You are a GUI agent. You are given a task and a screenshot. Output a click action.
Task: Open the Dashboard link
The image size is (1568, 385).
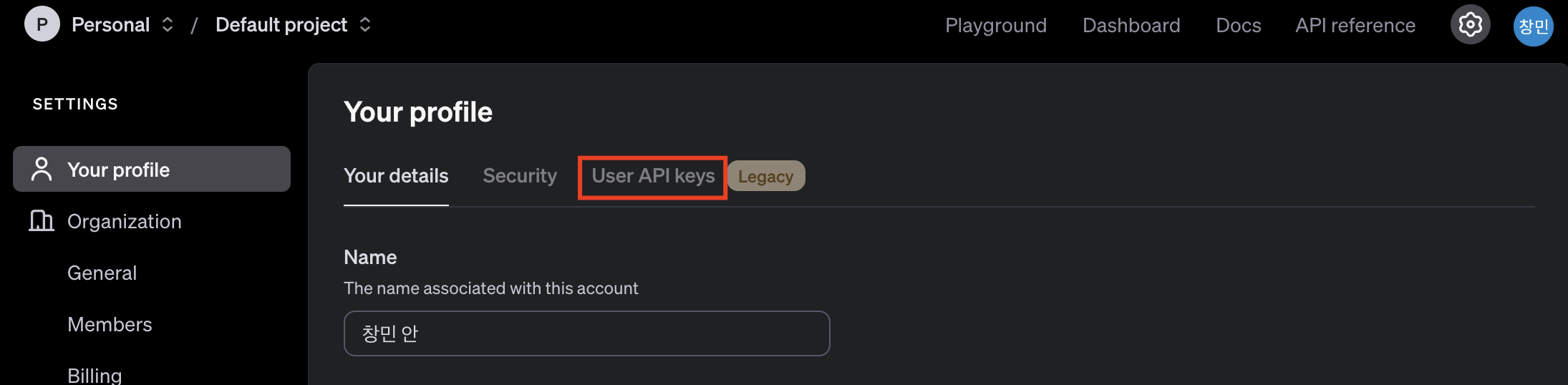pyautogui.click(x=1131, y=26)
